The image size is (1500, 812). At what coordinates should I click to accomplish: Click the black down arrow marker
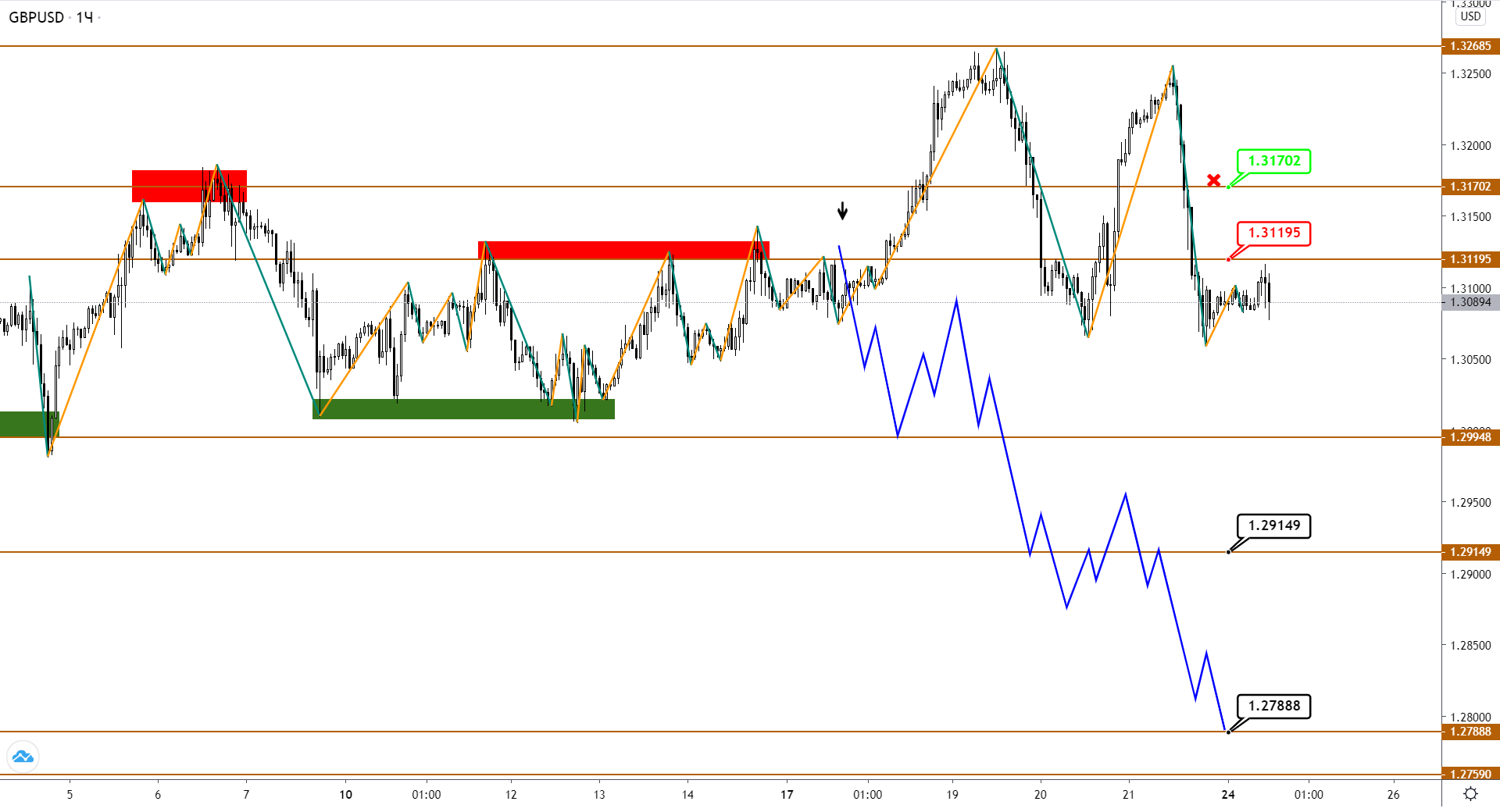click(x=842, y=211)
